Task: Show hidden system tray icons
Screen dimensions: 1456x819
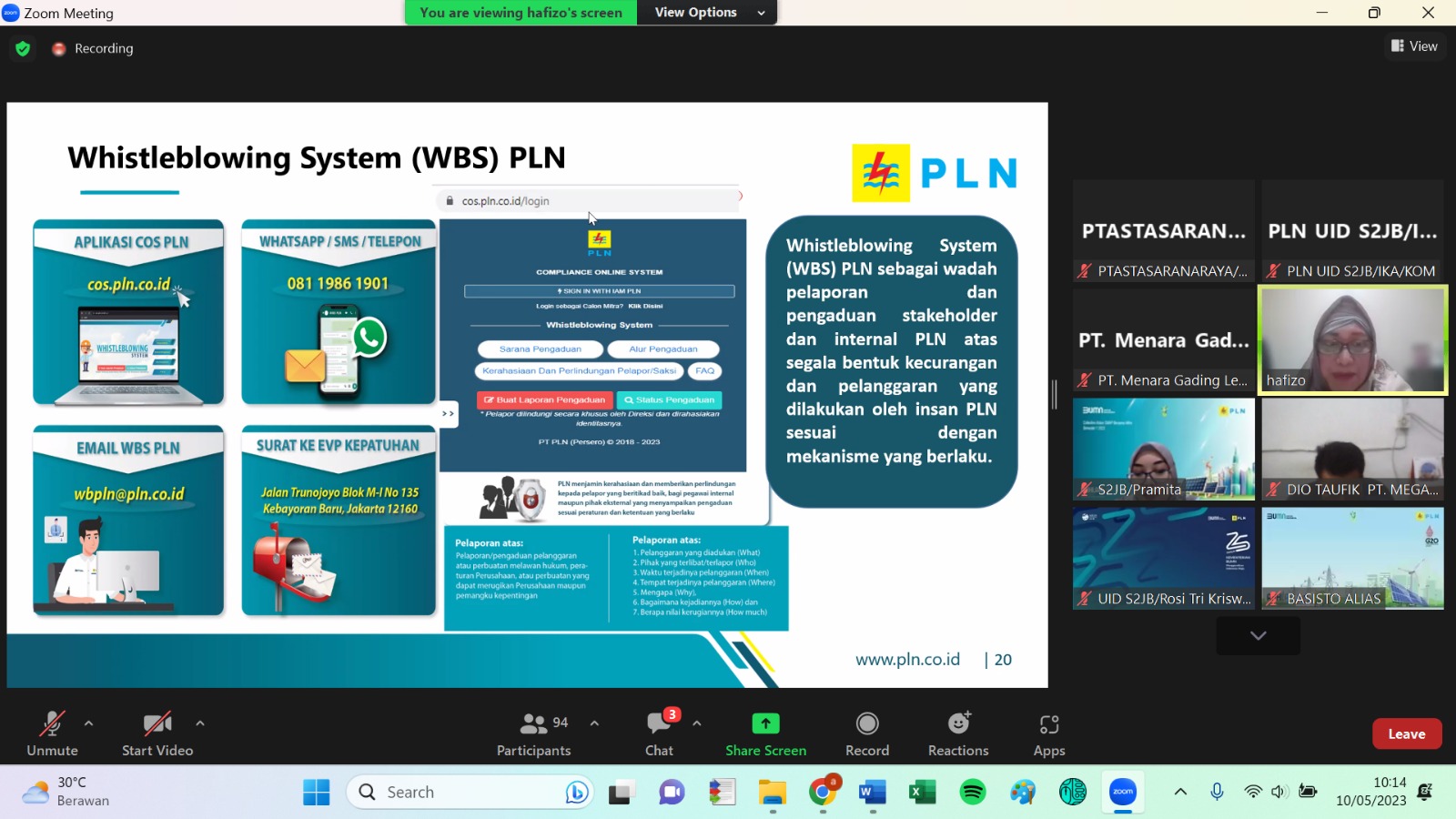Action: [x=1180, y=792]
